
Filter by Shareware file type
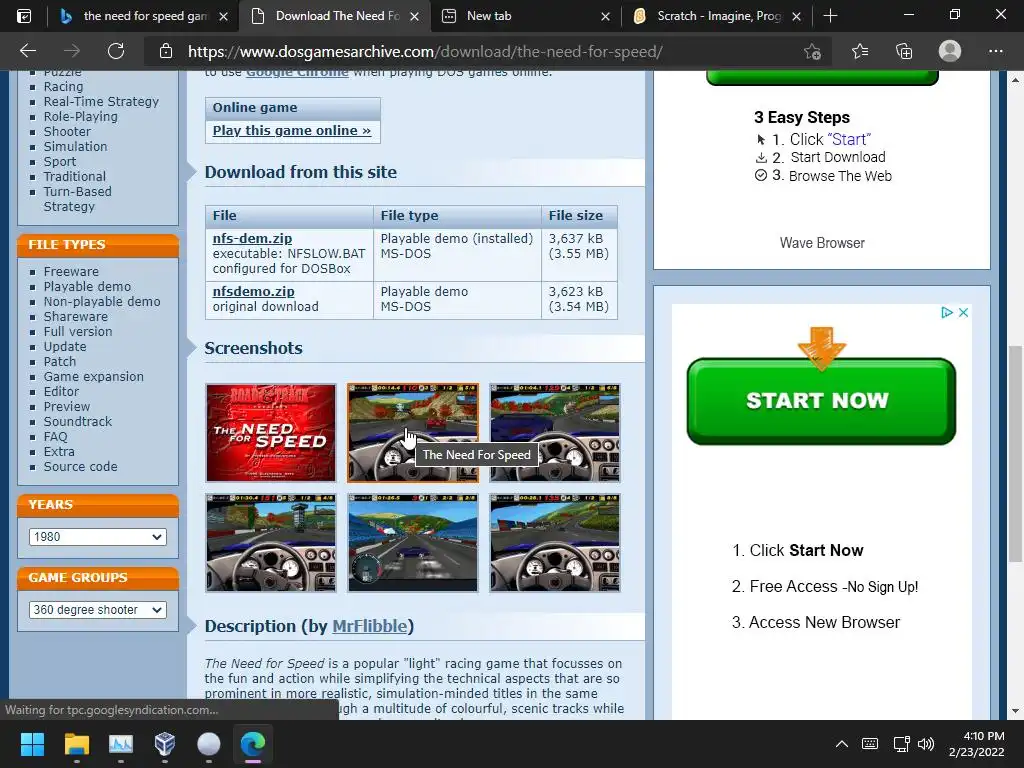point(76,317)
